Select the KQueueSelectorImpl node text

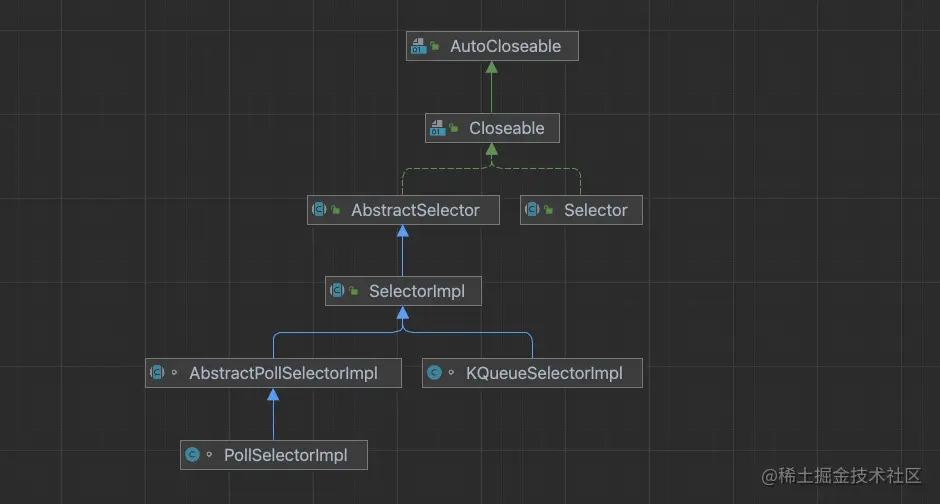tap(544, 373)
